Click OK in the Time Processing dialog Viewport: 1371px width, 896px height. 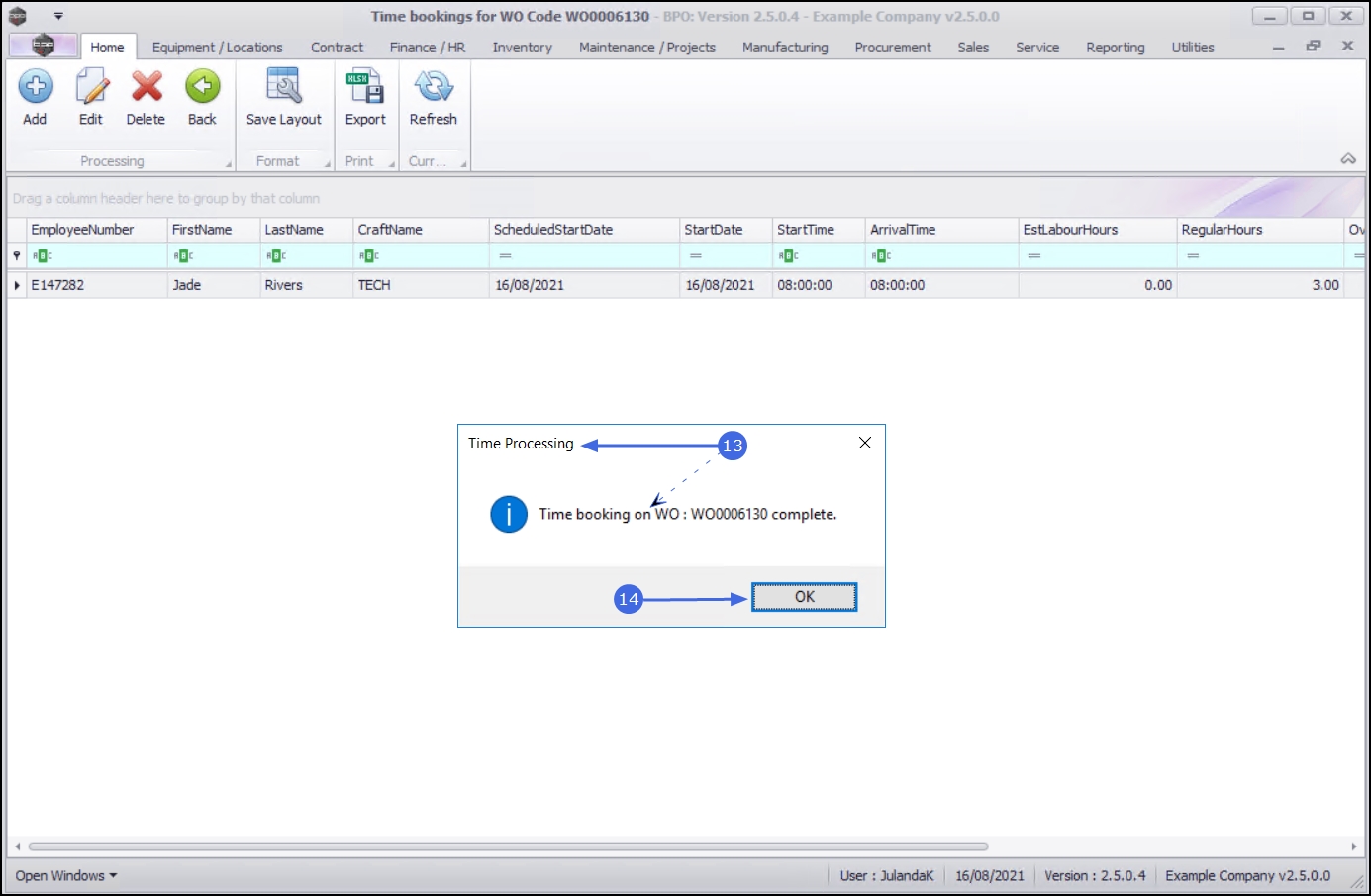tap(804, 597)
